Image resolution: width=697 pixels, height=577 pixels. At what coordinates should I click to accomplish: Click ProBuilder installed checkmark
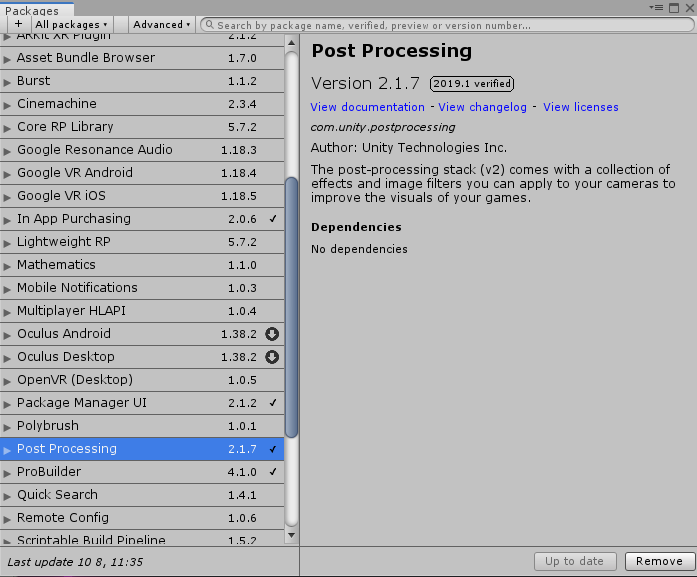[x=273, y=472]
